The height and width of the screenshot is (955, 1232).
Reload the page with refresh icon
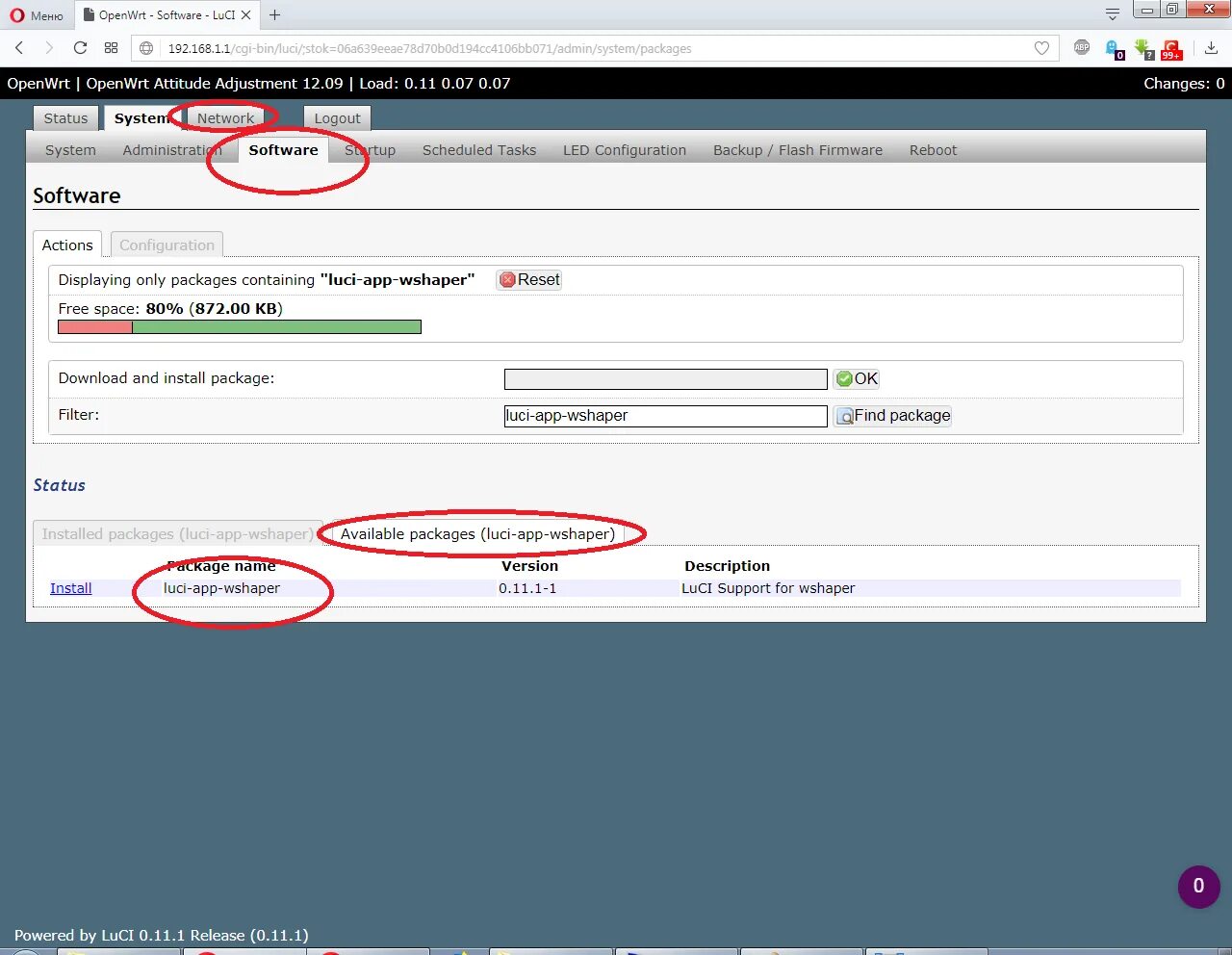[80, 48]
